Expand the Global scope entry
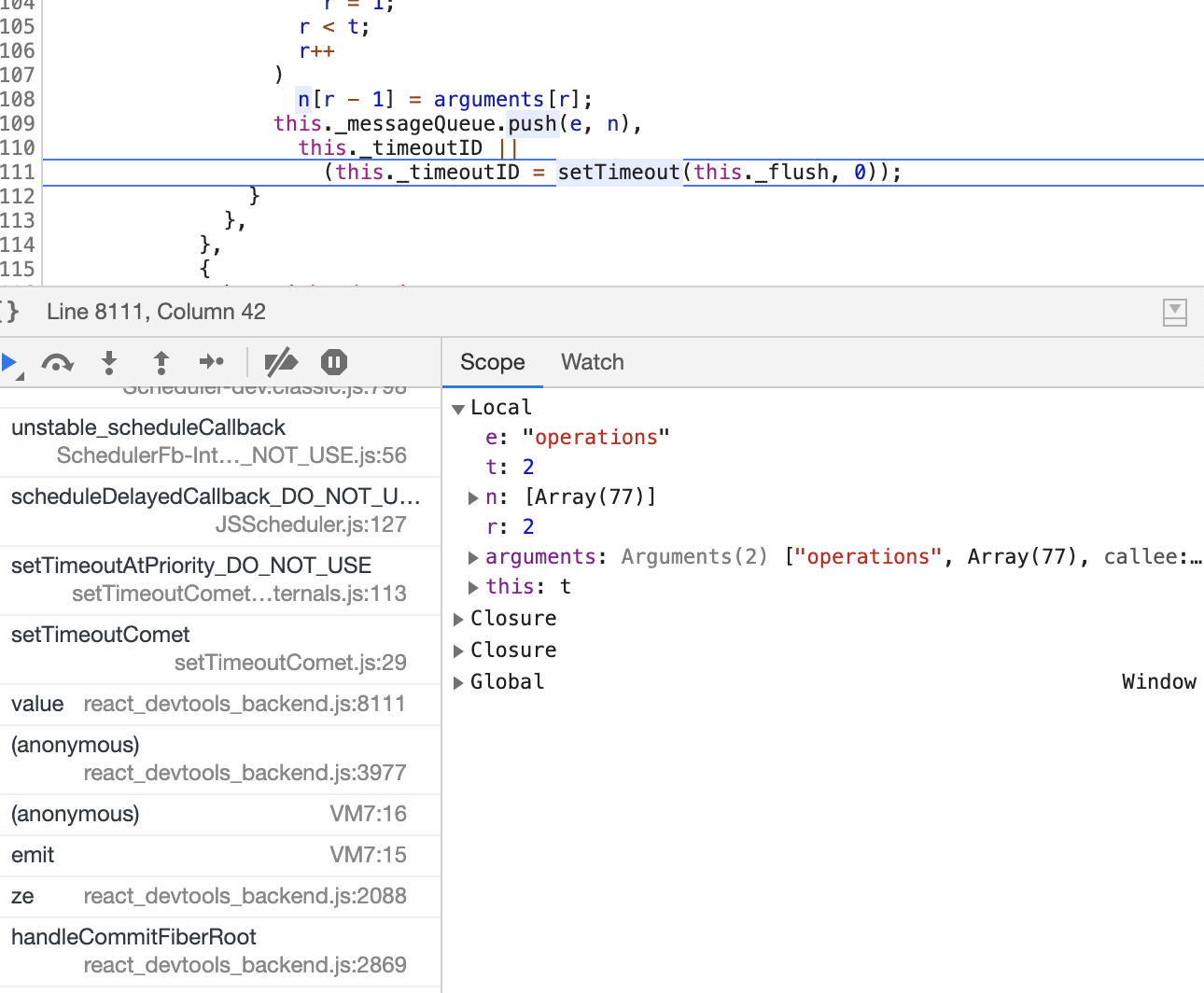The height and width of the screenshot is (993, 1204). point(457,681)
